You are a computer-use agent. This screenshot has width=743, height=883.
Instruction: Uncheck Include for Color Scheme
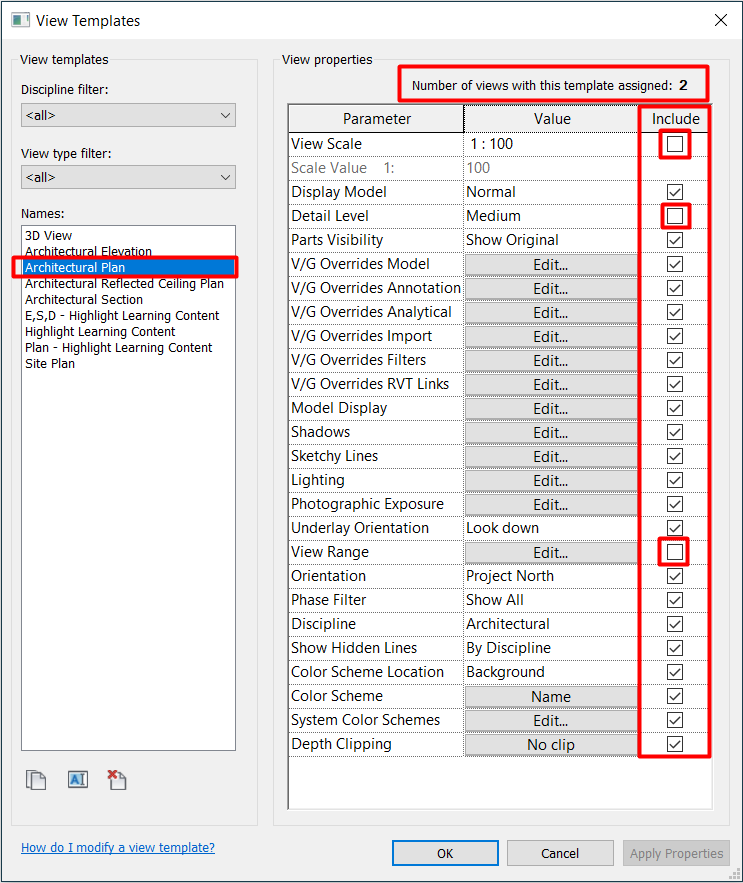tap(675, 696)
